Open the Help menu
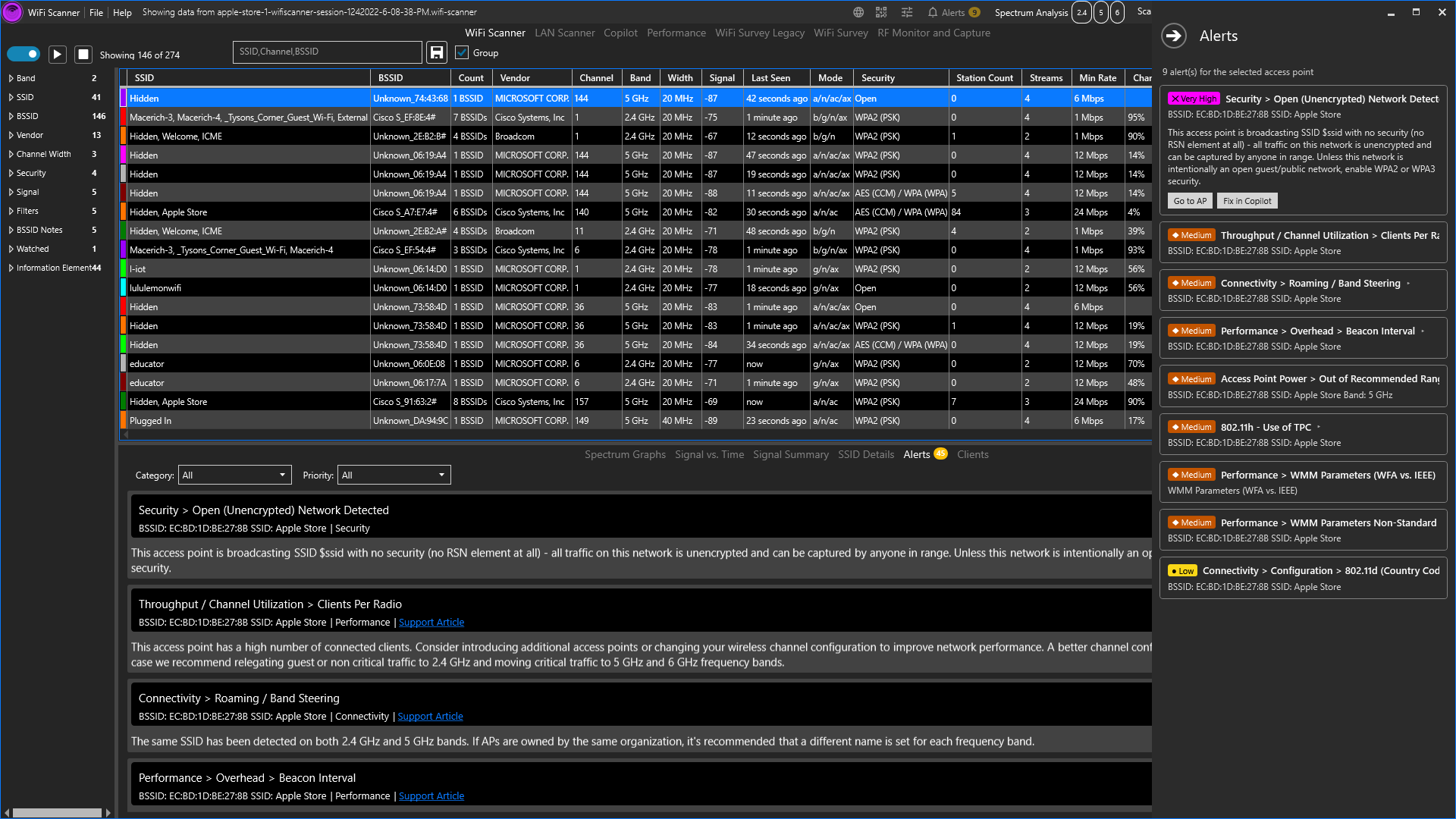This screenshot has height=819, width=1456. (122, 12)
